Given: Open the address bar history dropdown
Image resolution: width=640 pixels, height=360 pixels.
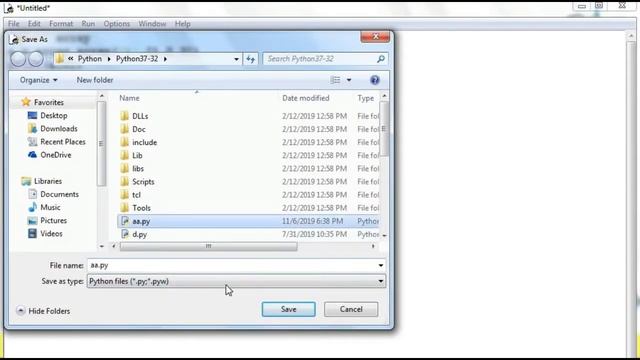Looking at the screenshot, I should [x=236, y=59].
